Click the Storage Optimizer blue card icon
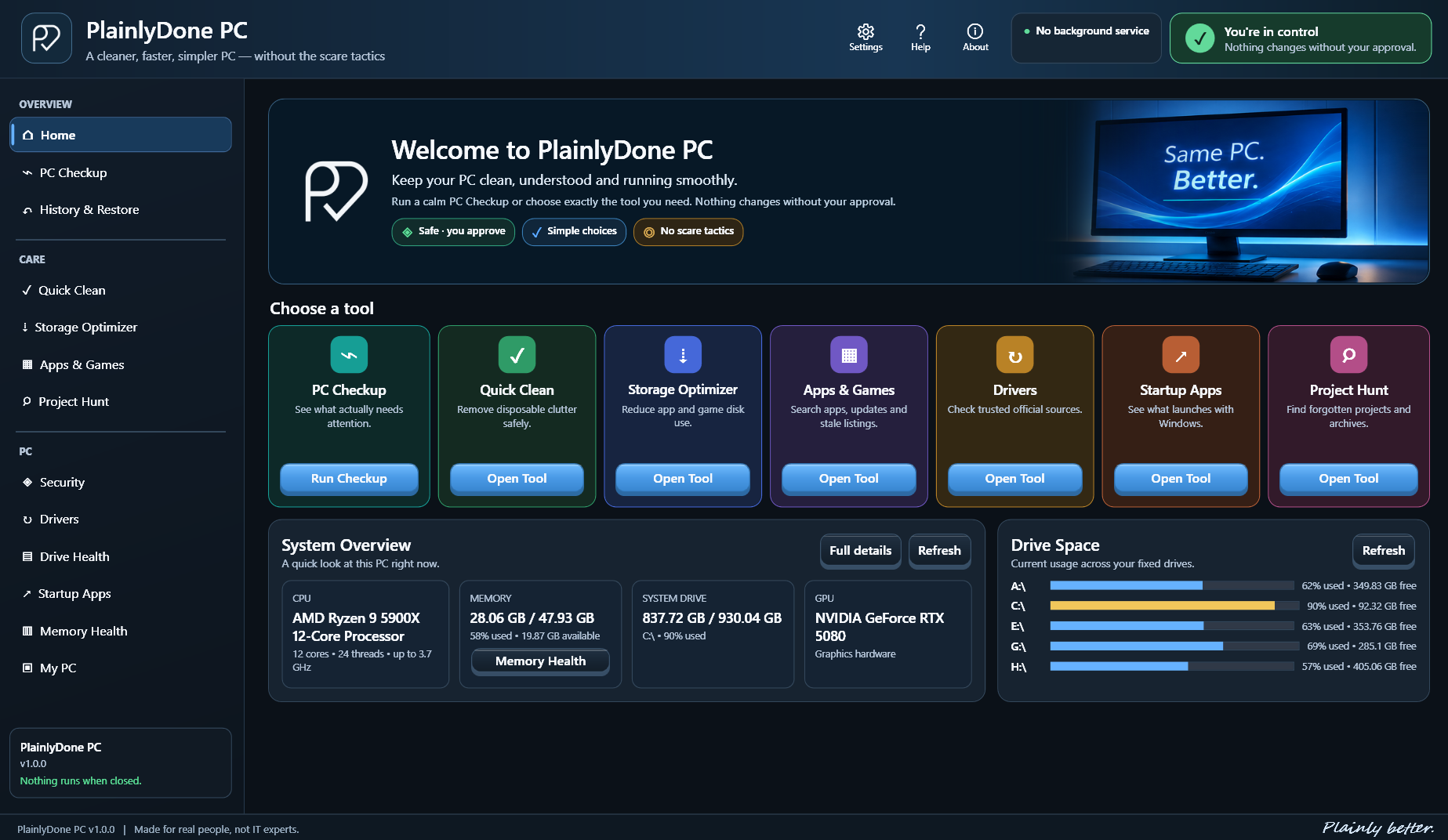The height and width of the screenshot is (840, 1448). pos(683,355)
